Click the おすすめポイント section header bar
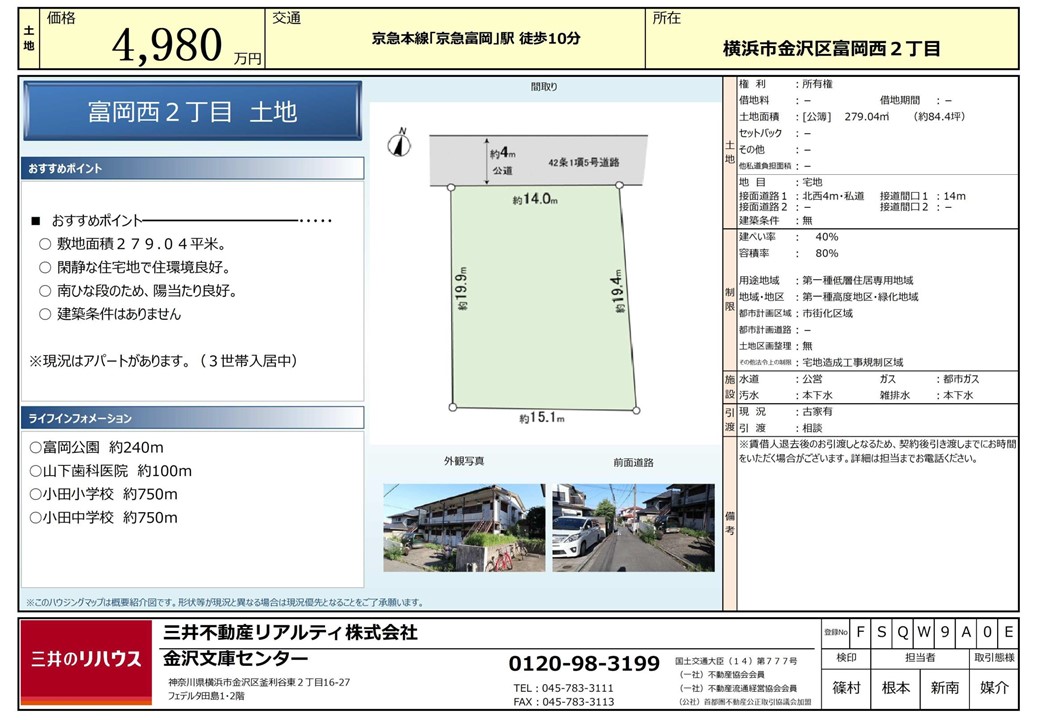Image resolution: width=1040 pixels, height=720 pixels. [x=192, y=169]
